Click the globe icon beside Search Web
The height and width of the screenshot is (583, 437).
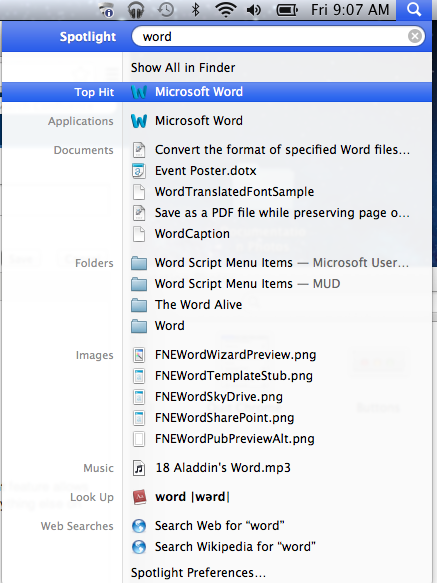pos(139,526)
